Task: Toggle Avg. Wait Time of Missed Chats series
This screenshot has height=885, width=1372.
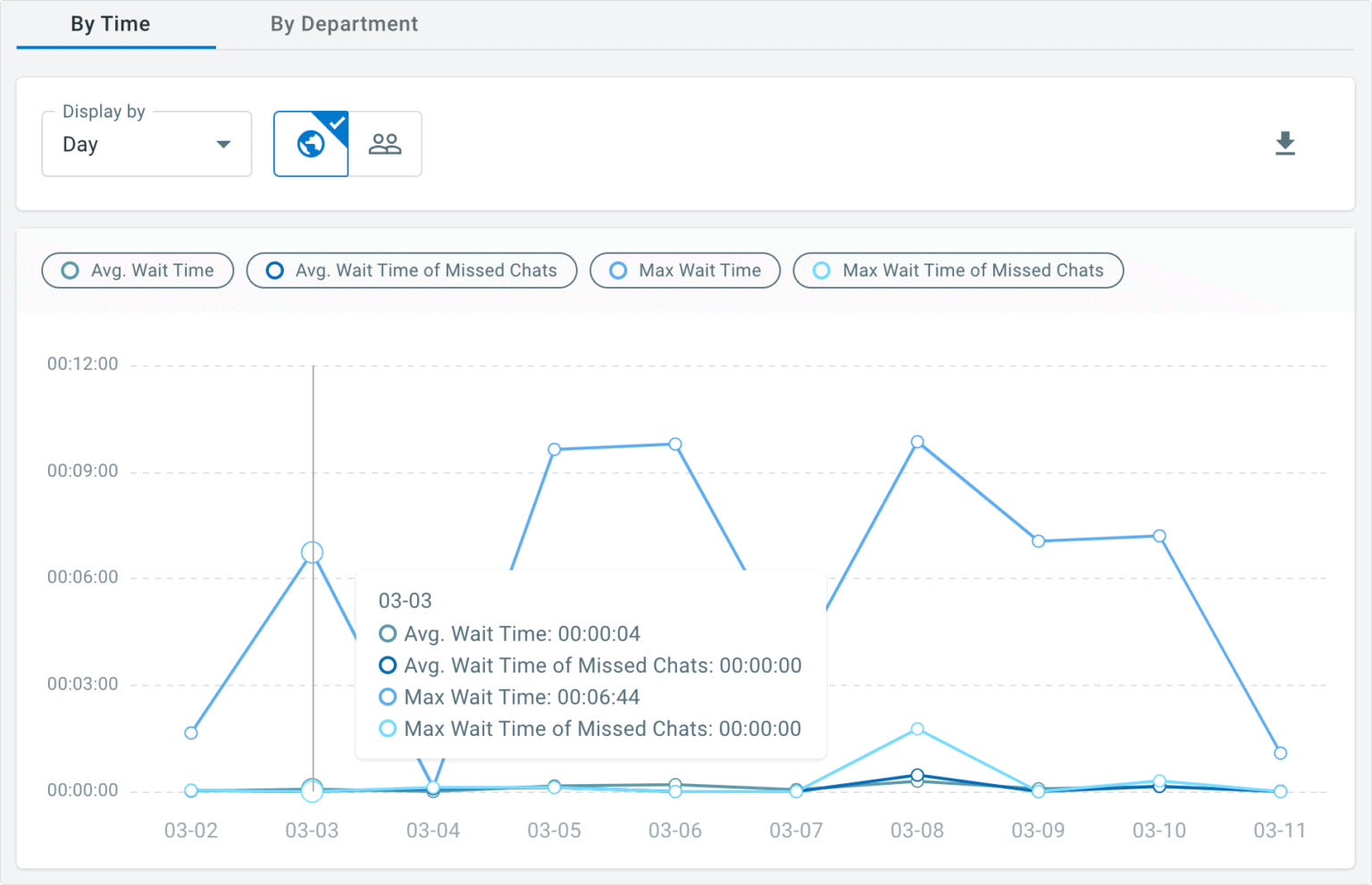Action: pyautogui.click(x=412, y=271)
